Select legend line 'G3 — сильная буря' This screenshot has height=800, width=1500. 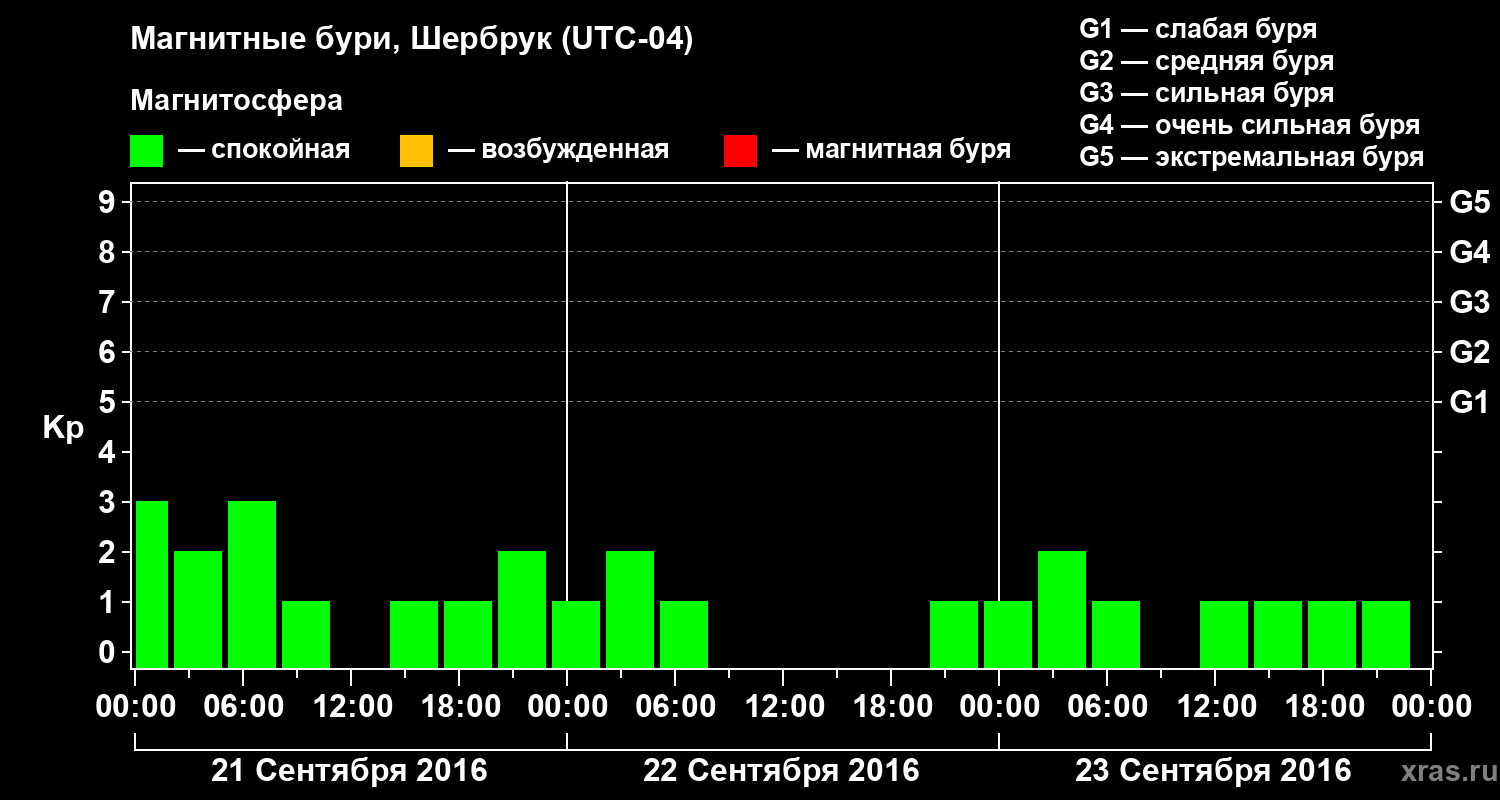tap(1207, 93)
